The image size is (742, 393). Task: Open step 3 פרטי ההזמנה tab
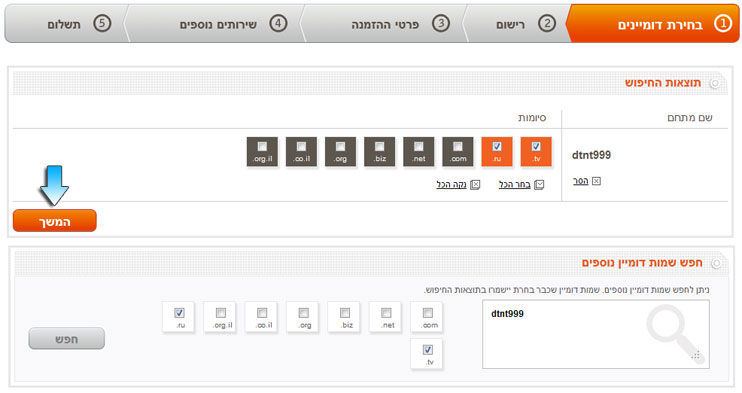(x=384, y=24)
